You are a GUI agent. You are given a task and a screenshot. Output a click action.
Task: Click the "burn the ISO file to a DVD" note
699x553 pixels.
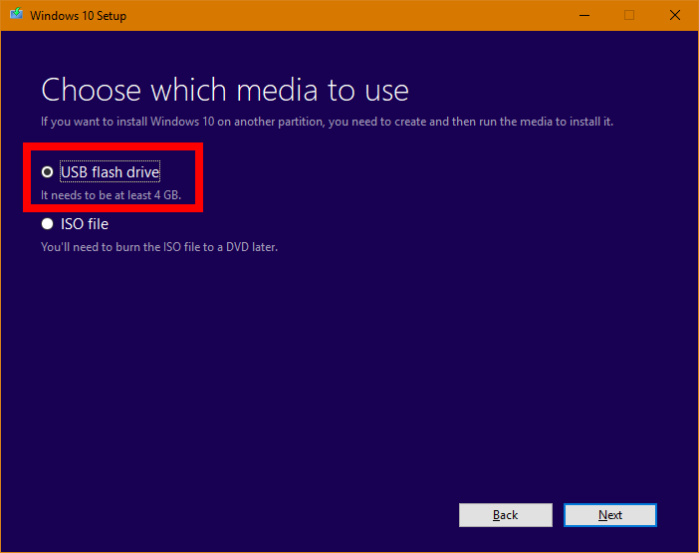click(x=158, y=246)
